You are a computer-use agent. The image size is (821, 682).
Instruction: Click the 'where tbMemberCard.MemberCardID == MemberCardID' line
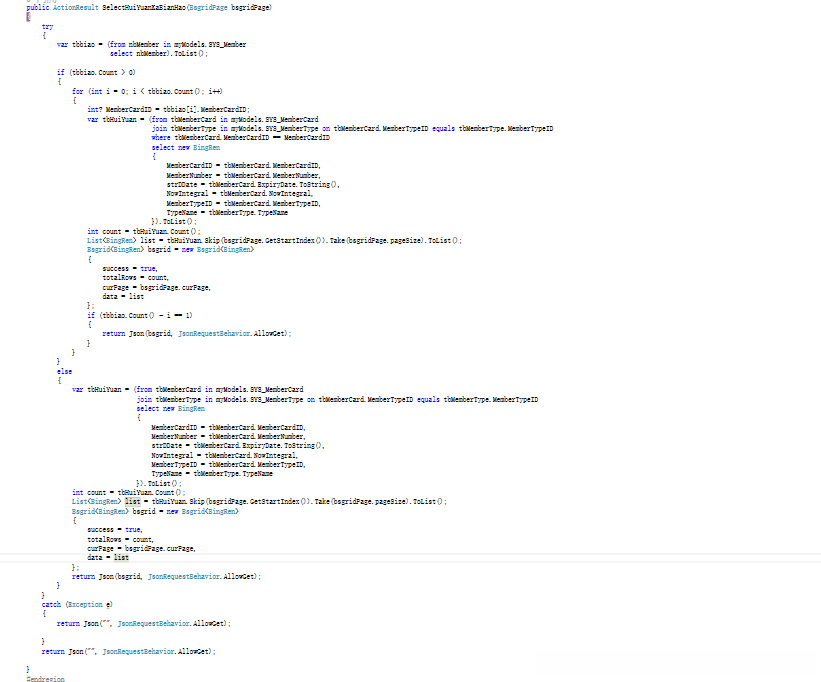point(241,138)
